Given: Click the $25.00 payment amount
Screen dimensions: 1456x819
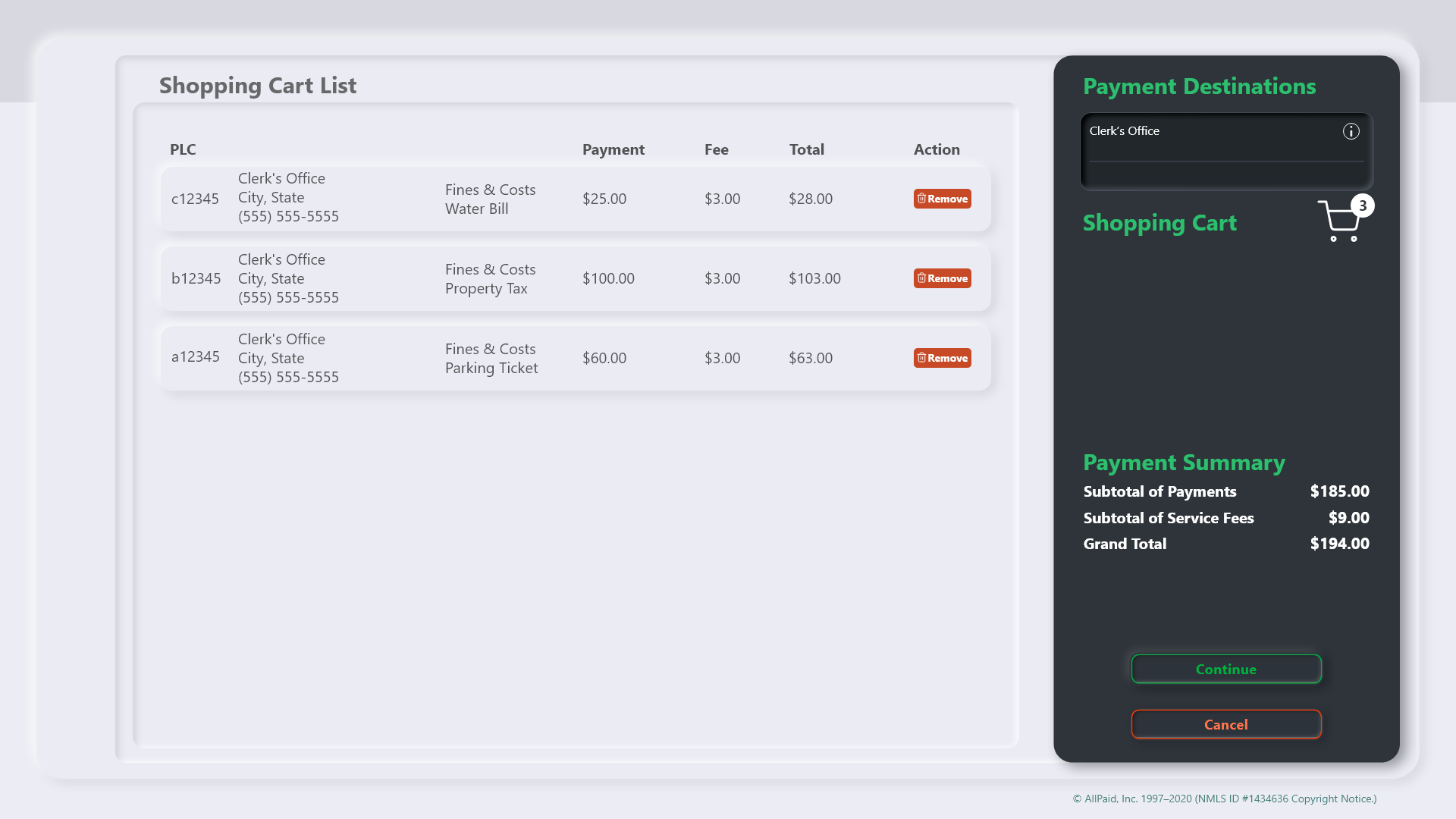Looking at the screenshot, I should point(604,199).
